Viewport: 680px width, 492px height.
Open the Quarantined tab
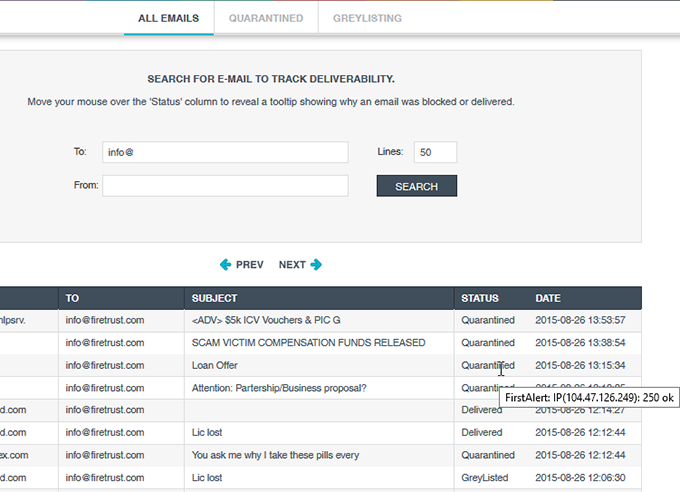[x=265, y=18]
